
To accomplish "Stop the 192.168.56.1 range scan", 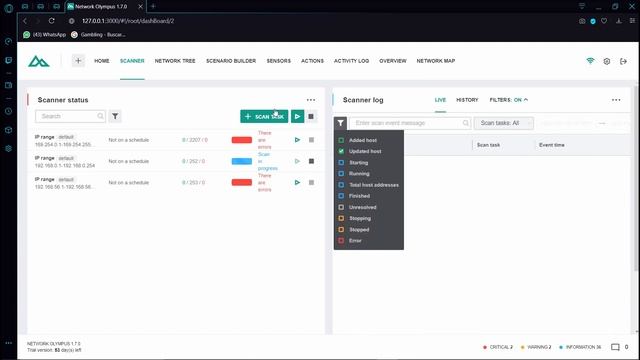I will [x=311, y=182].
